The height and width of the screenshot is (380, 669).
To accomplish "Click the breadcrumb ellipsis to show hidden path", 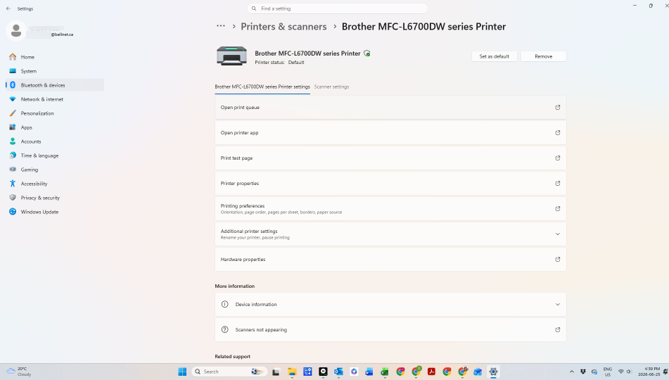I will (221, 26).
